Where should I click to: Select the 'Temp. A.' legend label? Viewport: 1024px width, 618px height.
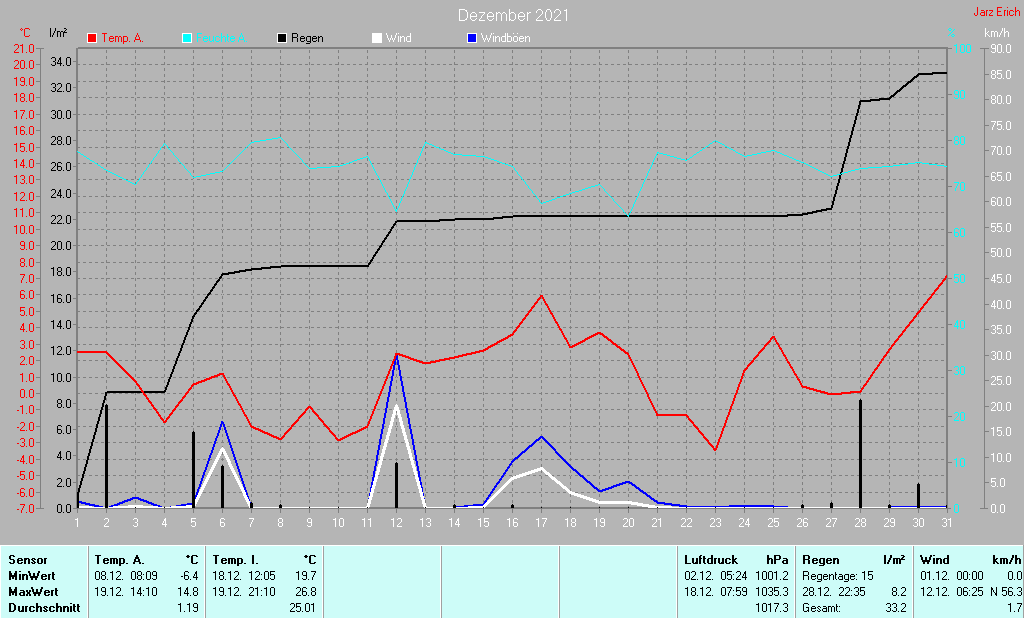coord(122,38)
